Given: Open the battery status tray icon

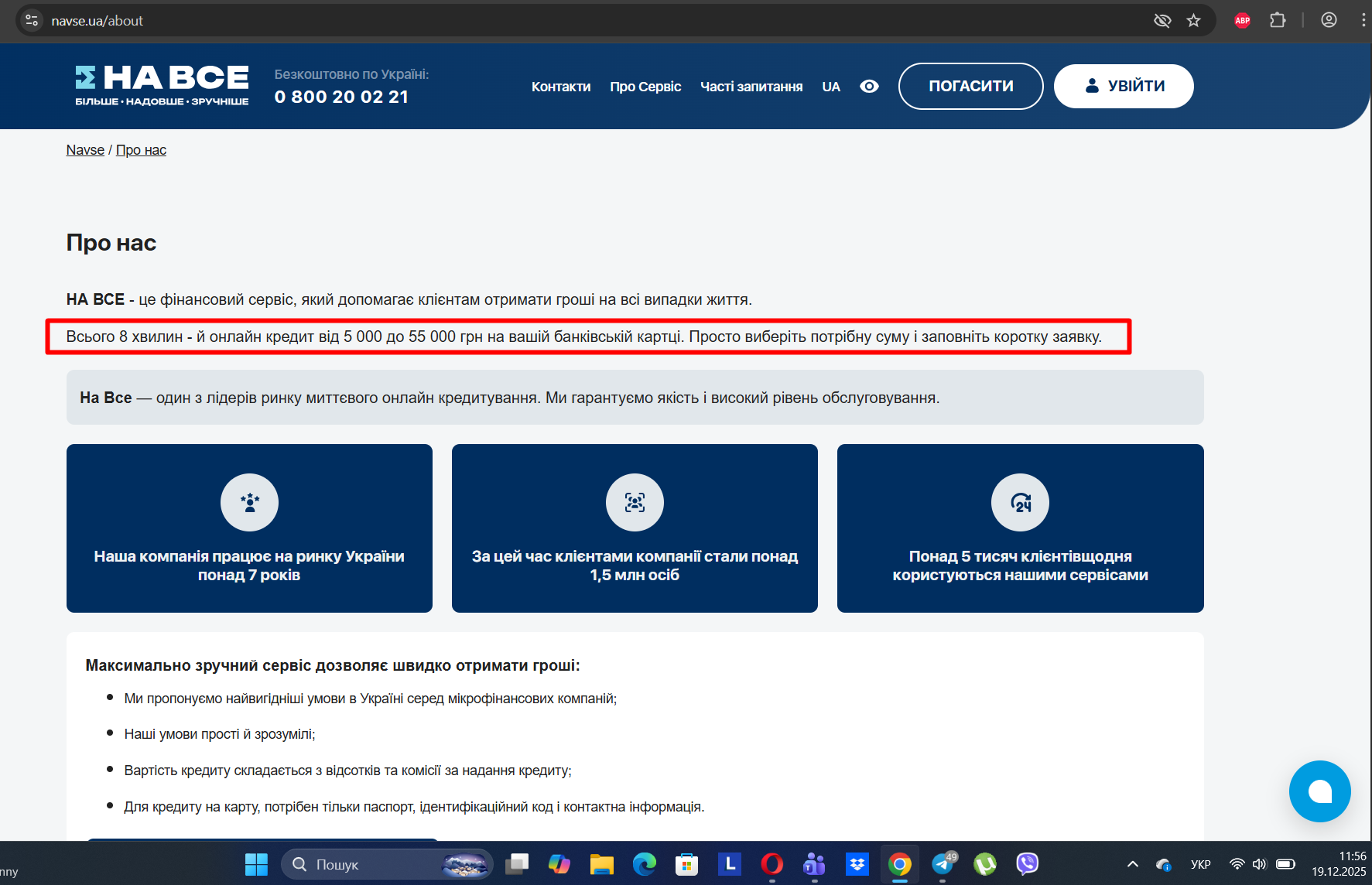Looking at the screenshot, I should point(1285,864).
